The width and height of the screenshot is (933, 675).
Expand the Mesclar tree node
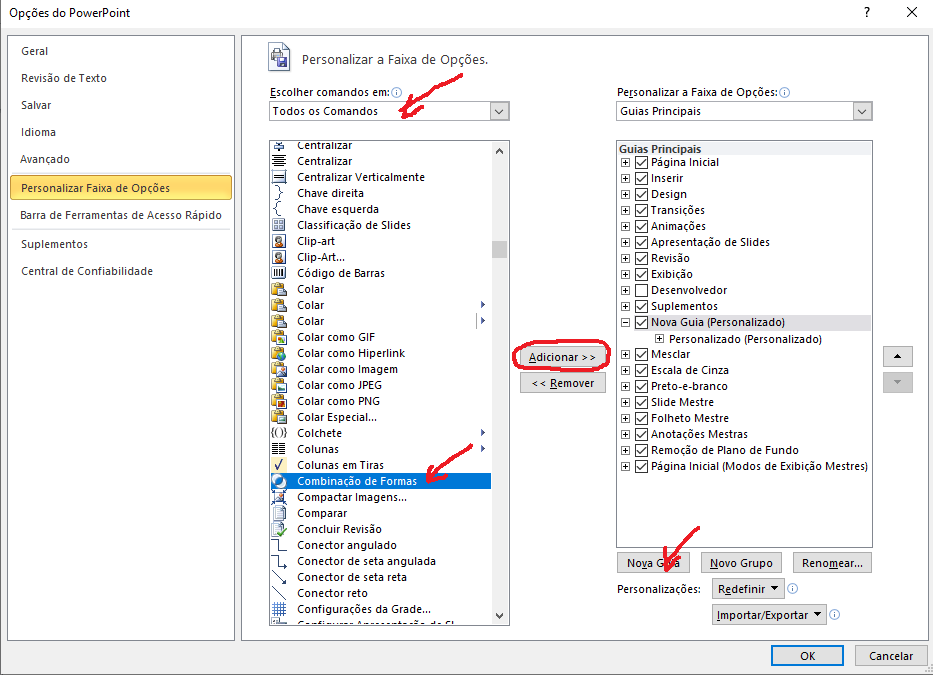tap(625, 354)
